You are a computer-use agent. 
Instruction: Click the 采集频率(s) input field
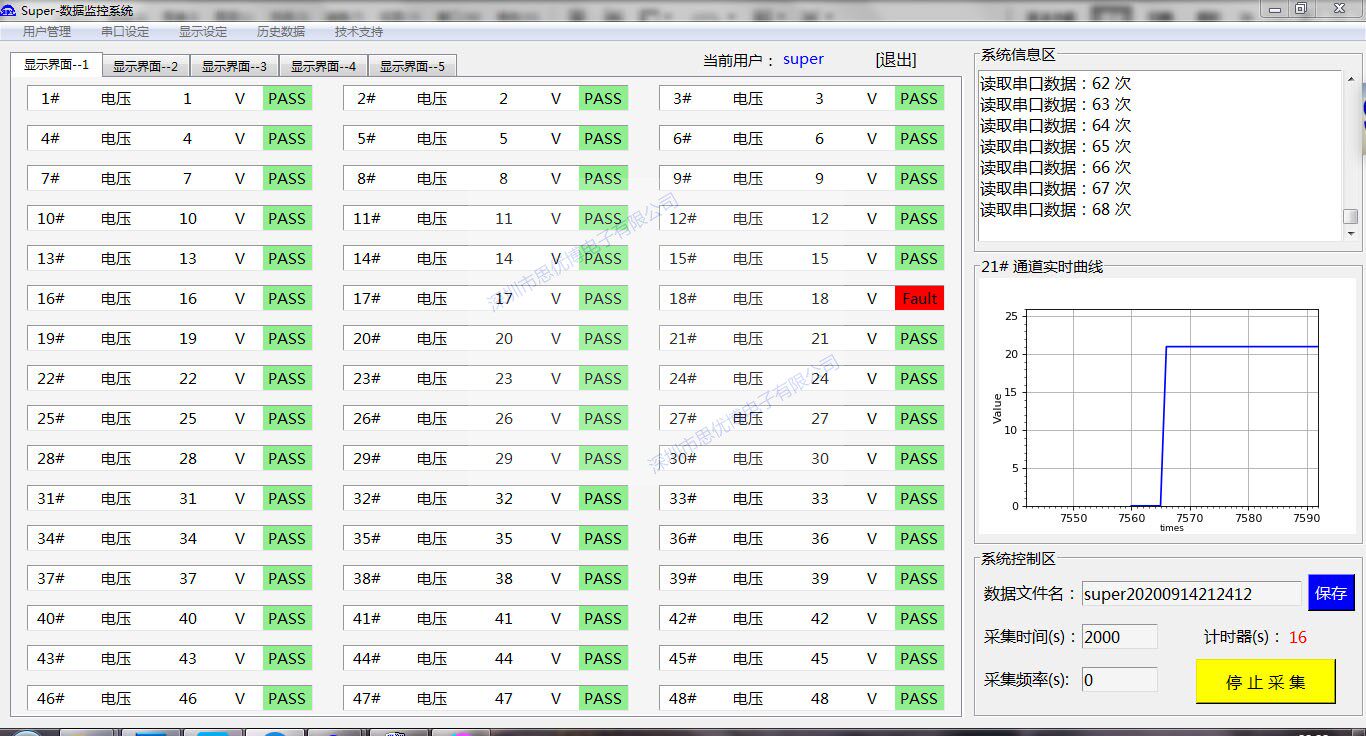pos(1119,680)
